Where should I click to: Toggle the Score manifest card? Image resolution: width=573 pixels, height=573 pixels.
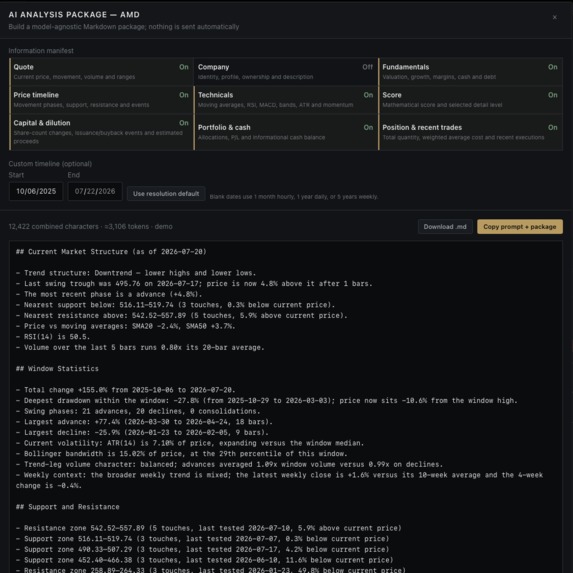(470, 100)
